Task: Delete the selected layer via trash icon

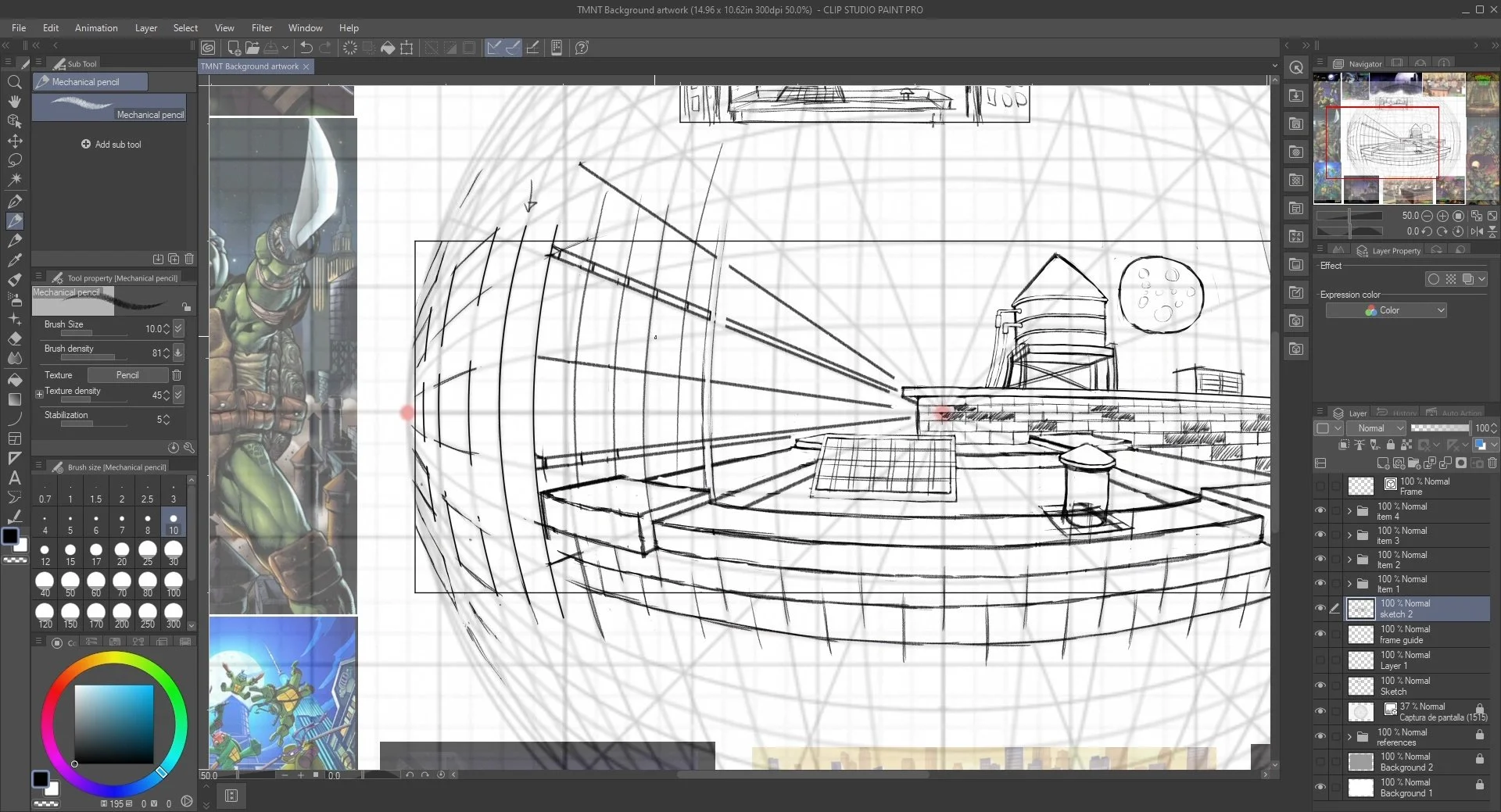Action: click(x=1494, y=463)
